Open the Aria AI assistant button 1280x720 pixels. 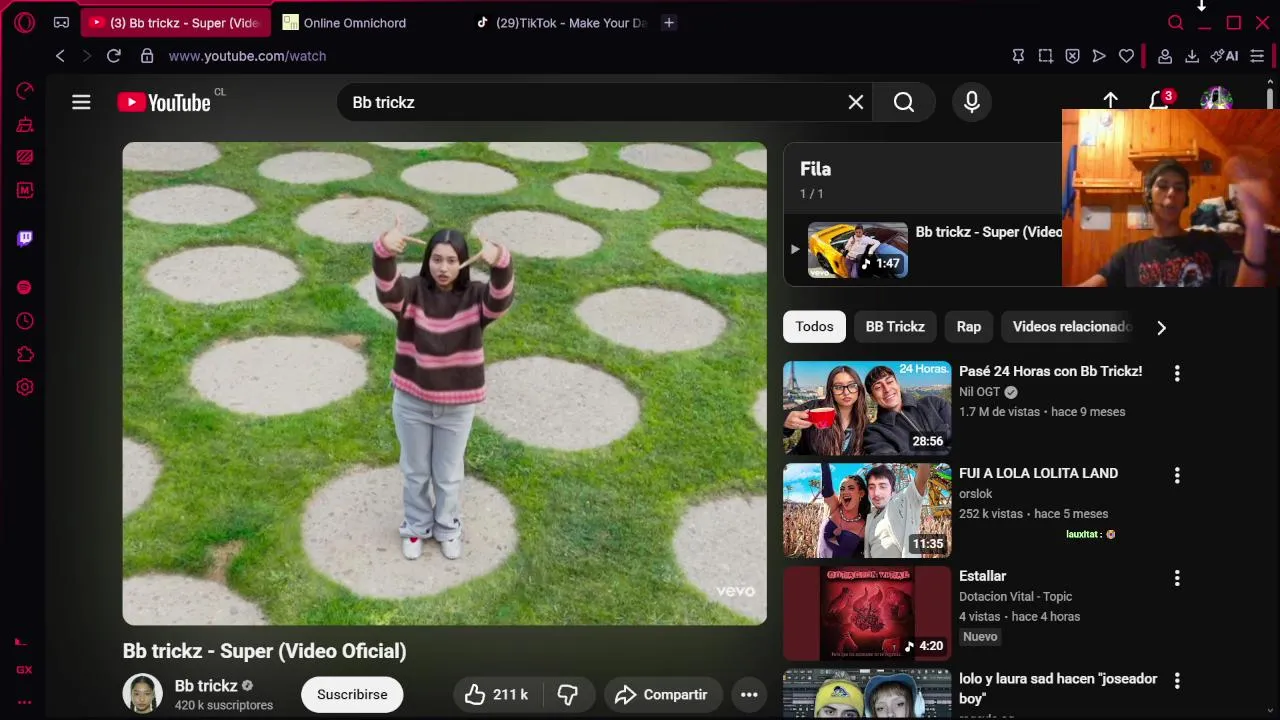tap(1224, 56)
